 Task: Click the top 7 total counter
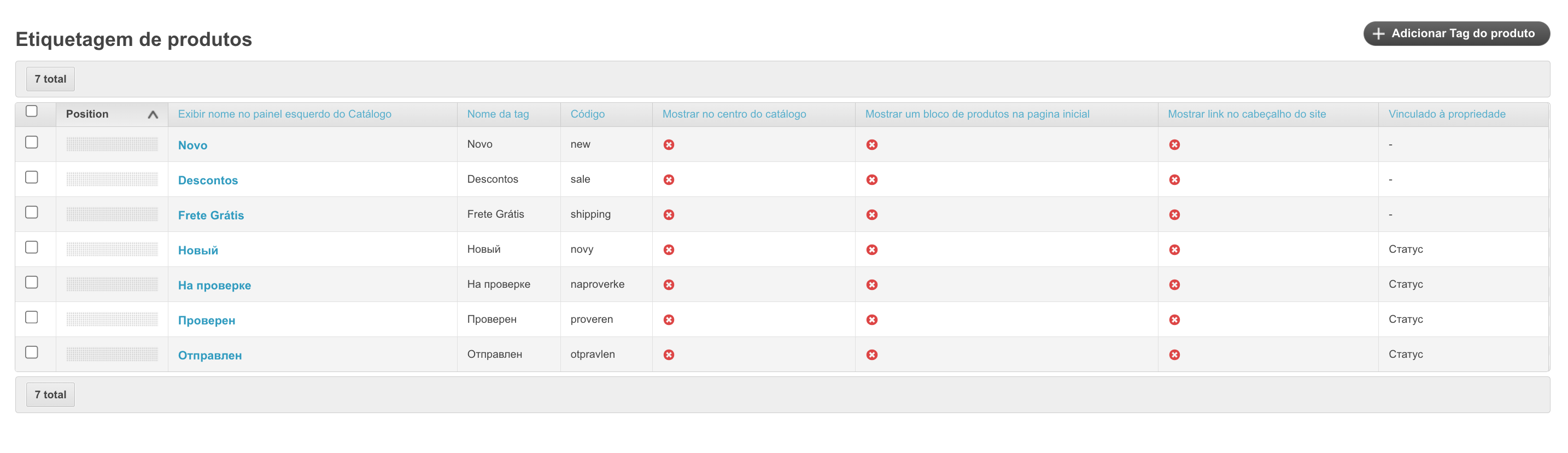(50, 79)
